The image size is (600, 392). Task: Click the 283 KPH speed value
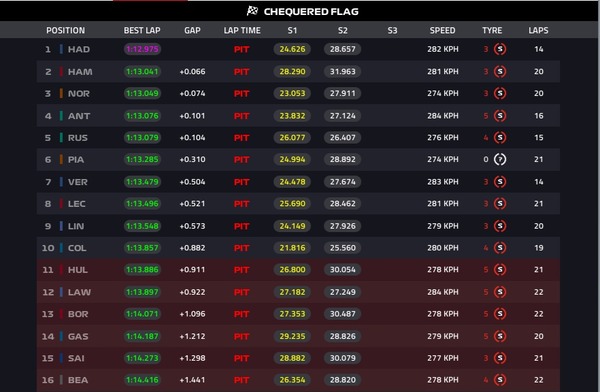click(x=443, y=182)
